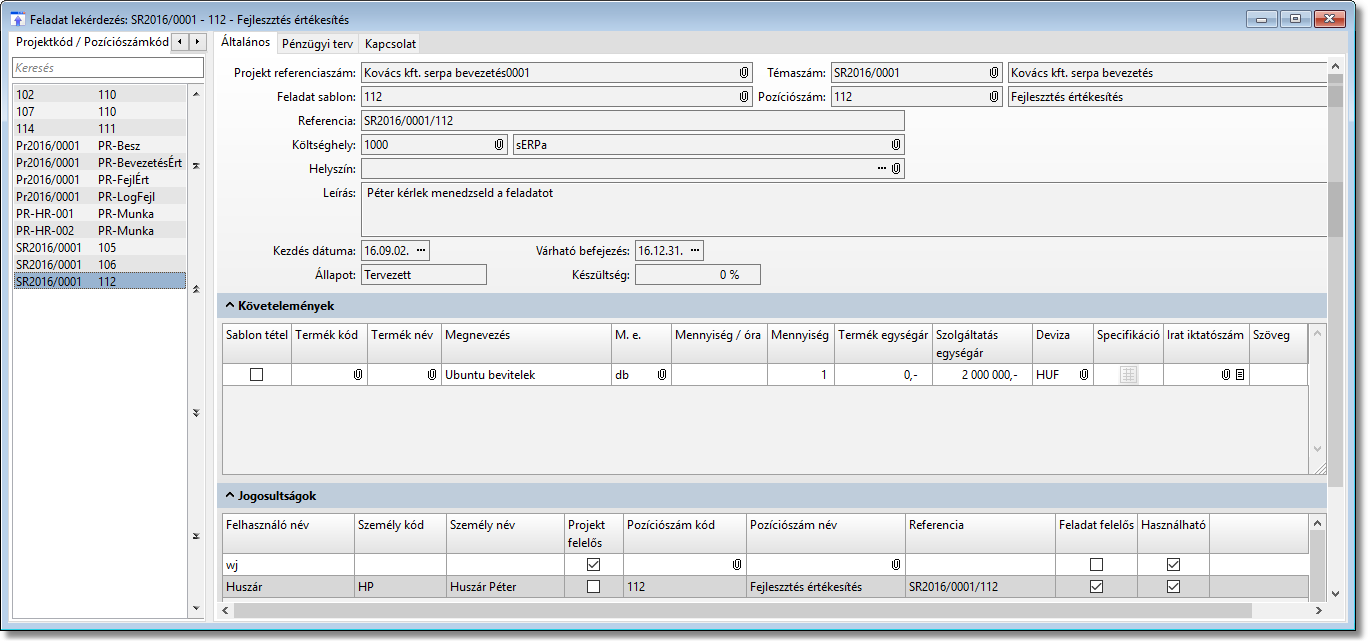Click paperclip icon in Témaszám field
This screenshot has width=1368, height=643.
coord(994,73)
